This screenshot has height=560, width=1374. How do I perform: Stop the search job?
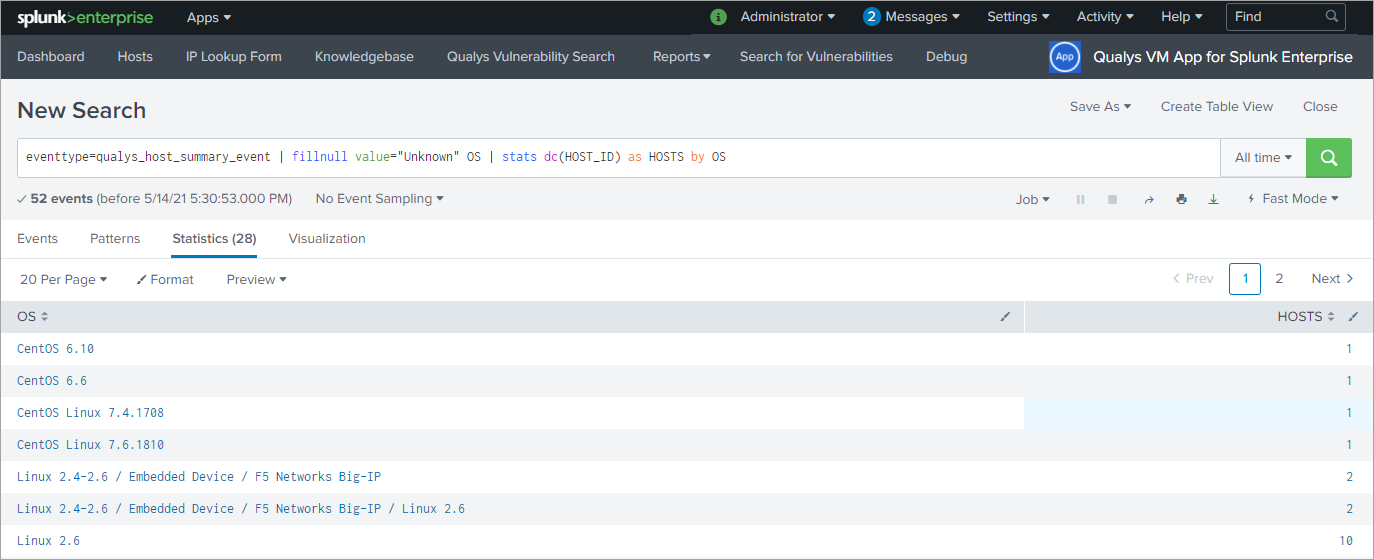1112,199
